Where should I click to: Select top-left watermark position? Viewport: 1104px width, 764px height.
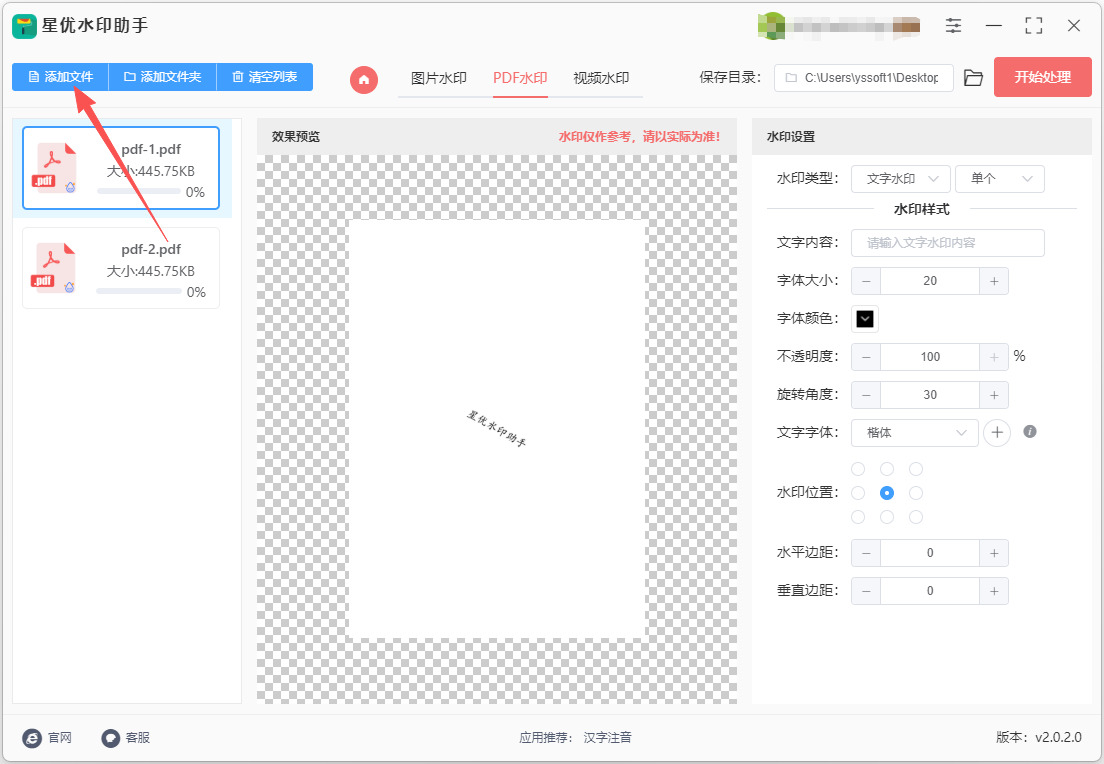(858, 469)
